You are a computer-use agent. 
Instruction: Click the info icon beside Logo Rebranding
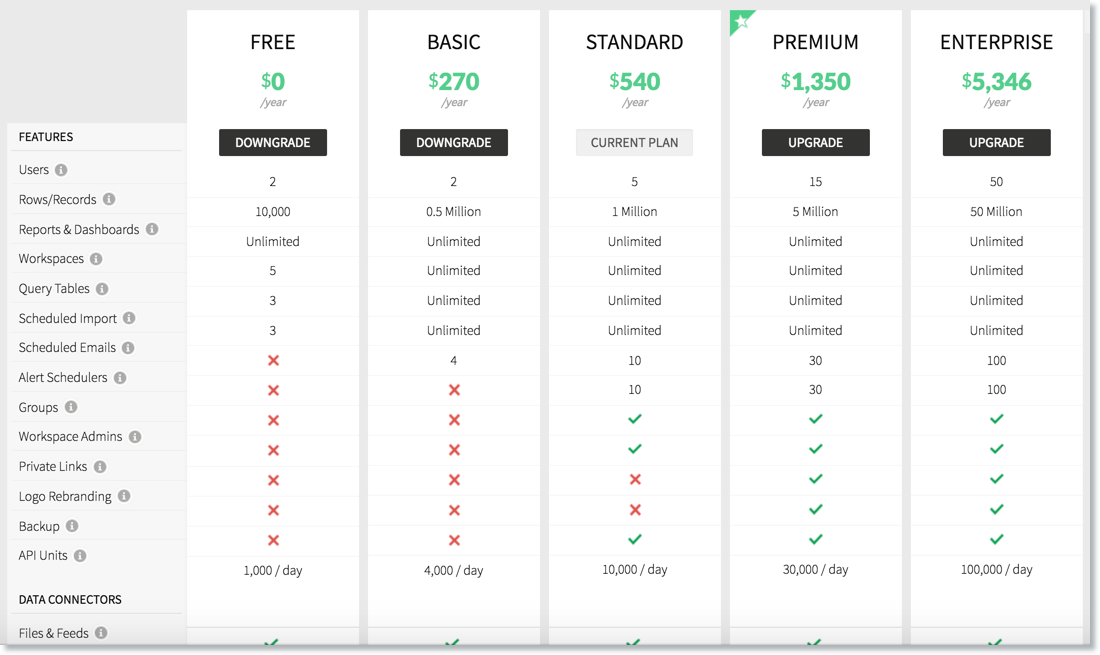(124, 496)
